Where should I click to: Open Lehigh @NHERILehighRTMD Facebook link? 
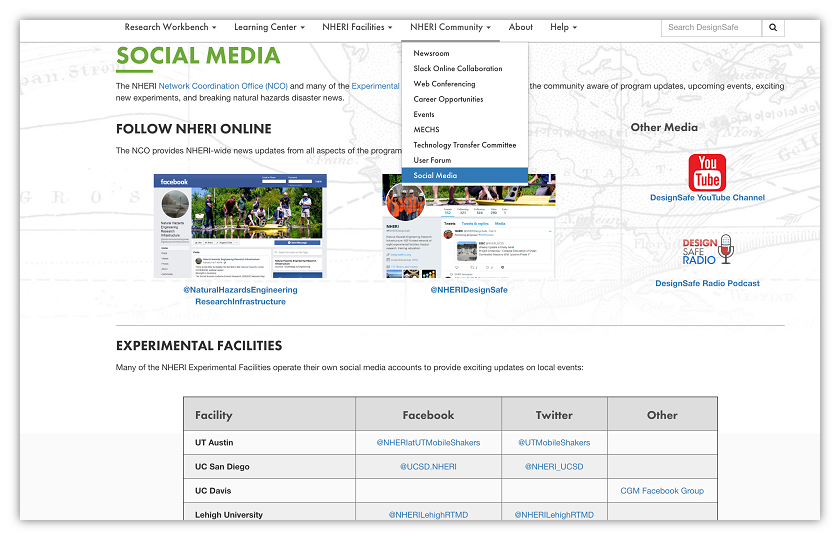[428, 515]
